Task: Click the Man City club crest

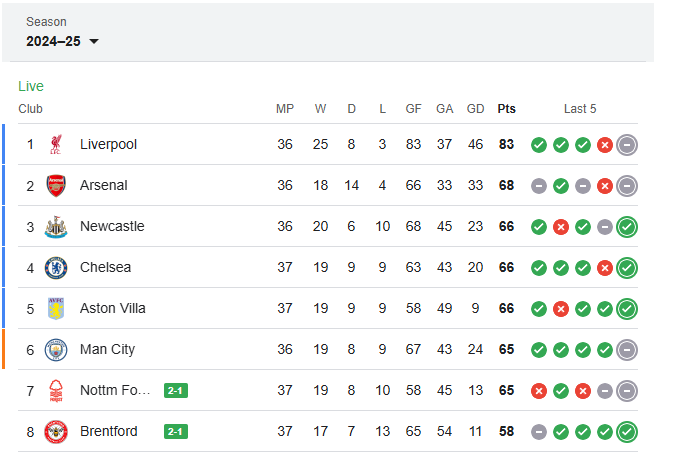Action: [x=56, y=350]
